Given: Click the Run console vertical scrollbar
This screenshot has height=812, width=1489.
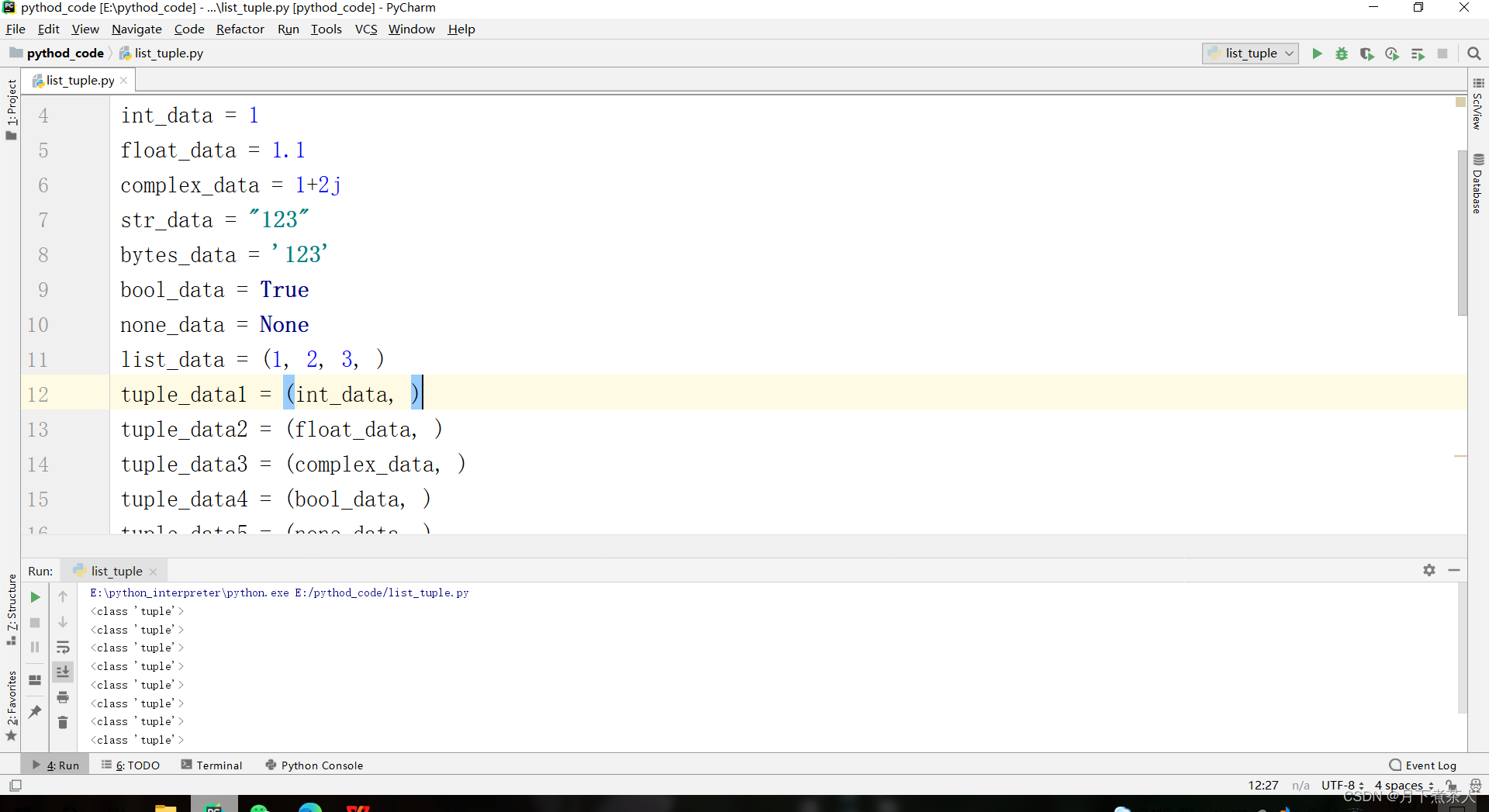Looking at the screenshot, I should coord(1462,650).
